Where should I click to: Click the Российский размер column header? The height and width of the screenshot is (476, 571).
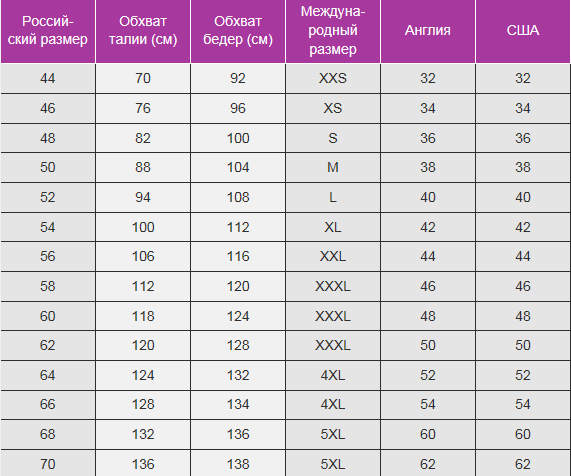click(48, 31)
